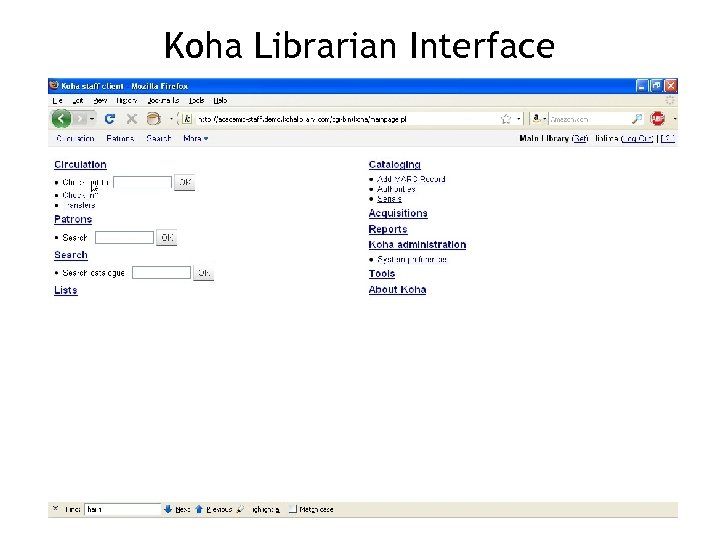Open the search engine selector dropdown
Screen dimensions: 720x540
[539, 119]
